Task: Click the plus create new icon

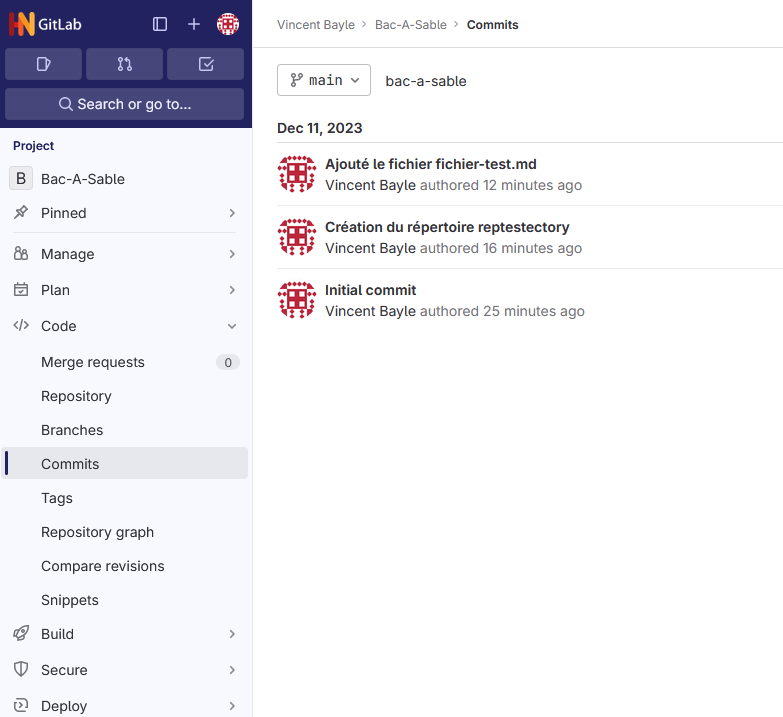Action: click(x=194, y=24)
